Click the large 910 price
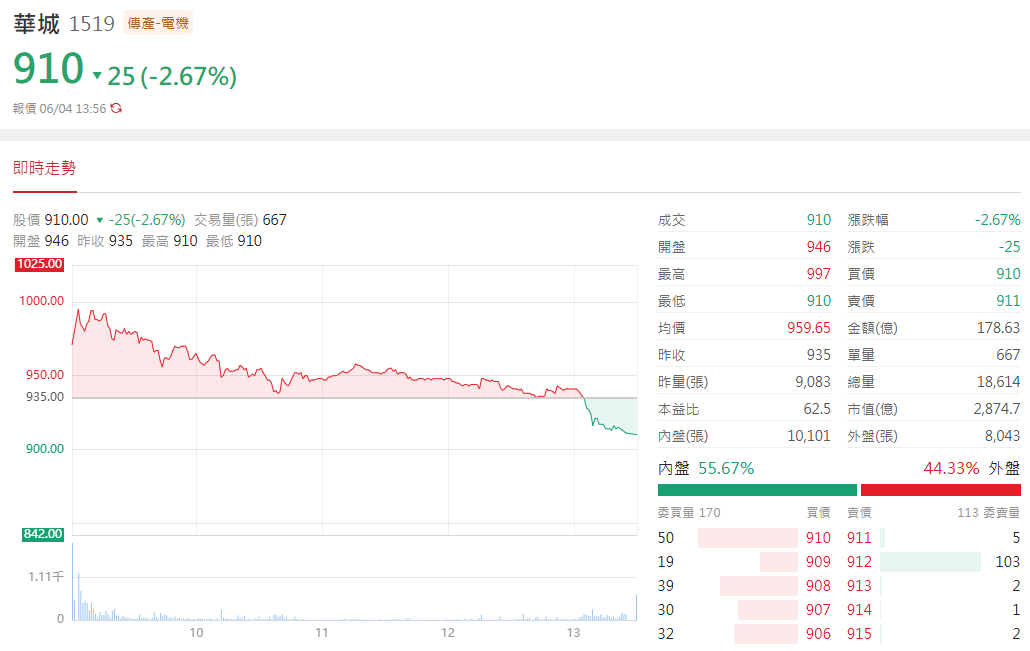 (x=49, y=68)
